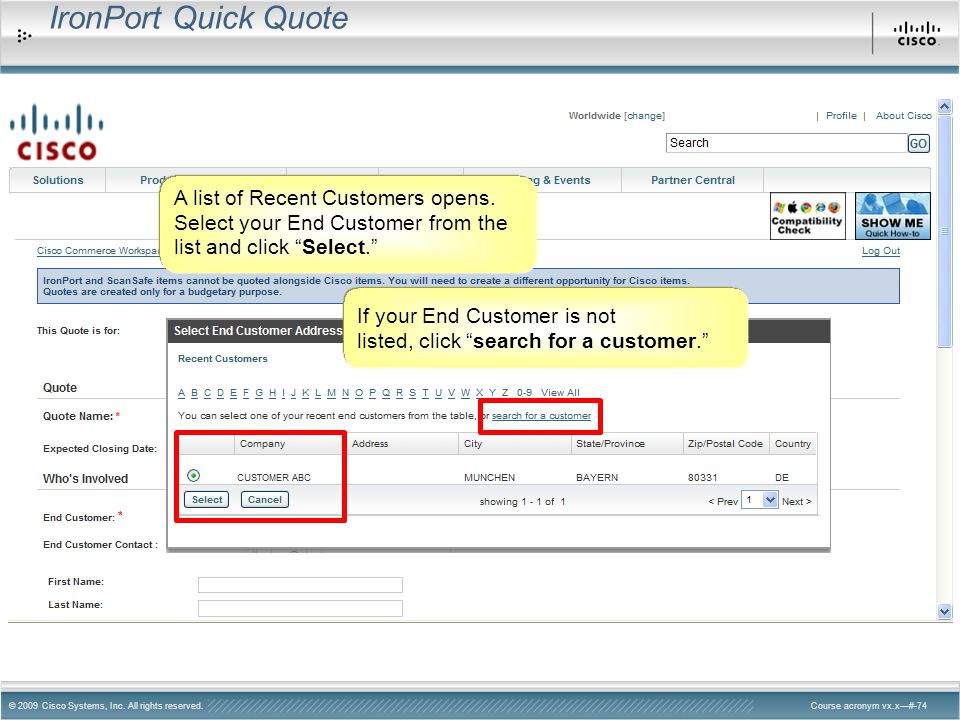
Task: Click the Cisco logo on the slide title bar
Action: [917, 34]
